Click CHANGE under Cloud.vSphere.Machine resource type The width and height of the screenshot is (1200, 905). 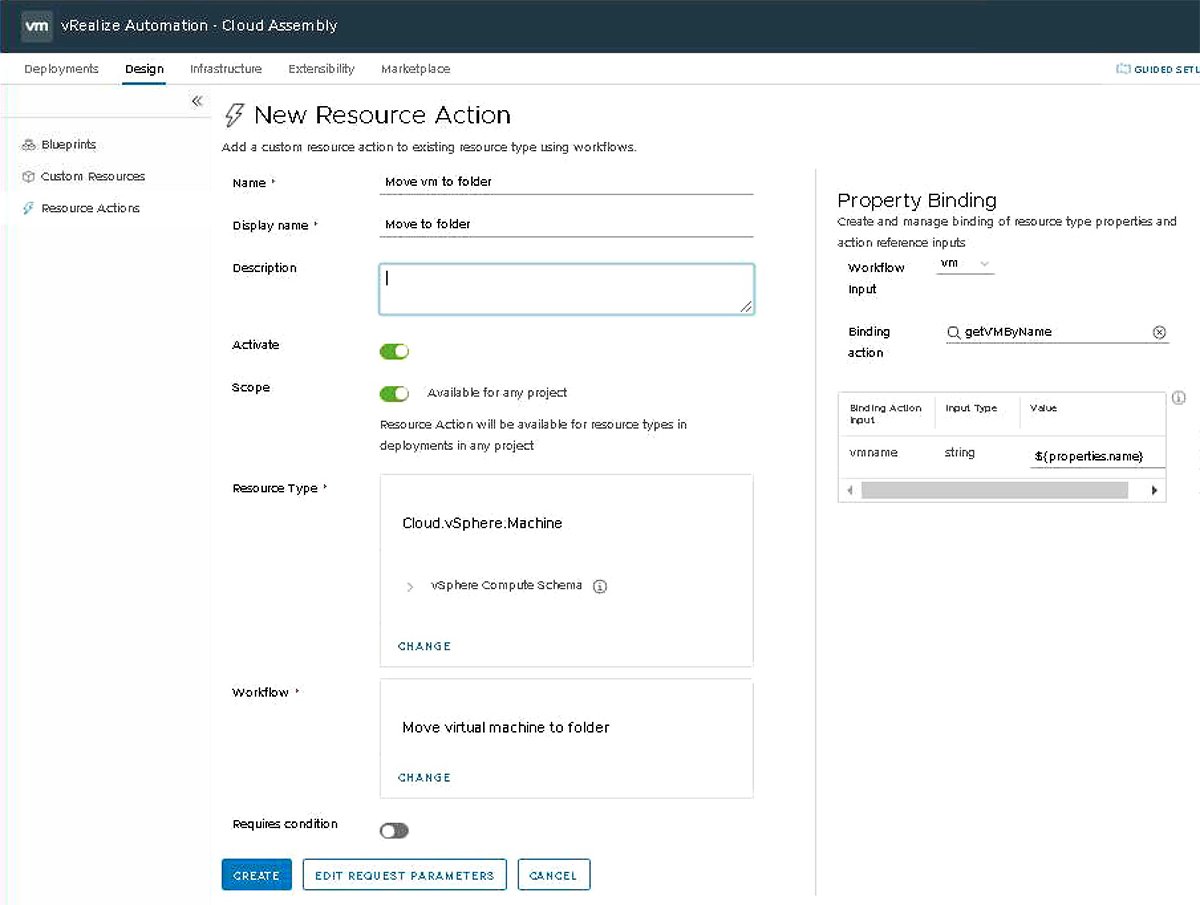pos(424,646)
